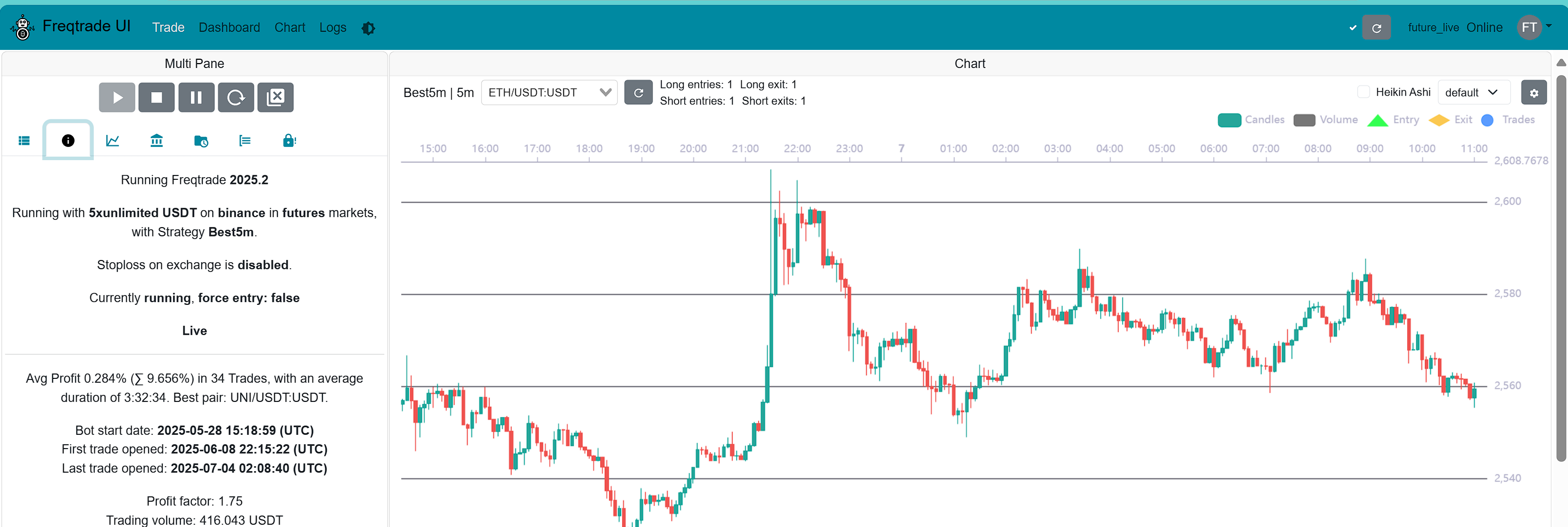Select the bot info icon tab
Screen dimensions: 1568x527
[x=67, y=140]
